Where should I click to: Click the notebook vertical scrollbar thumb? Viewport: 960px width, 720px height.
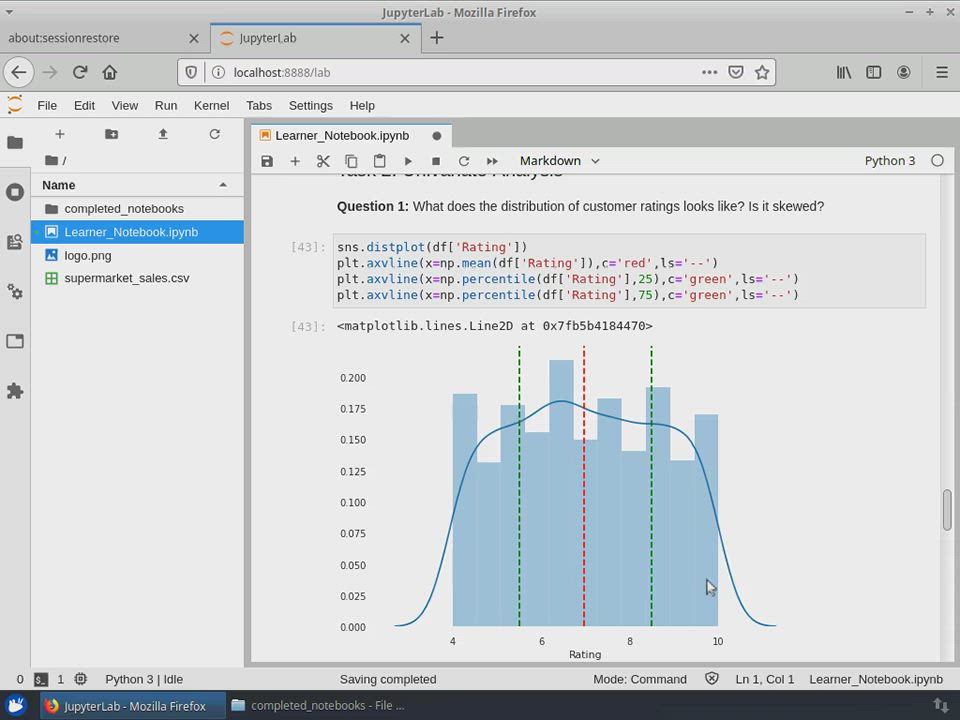946,510
